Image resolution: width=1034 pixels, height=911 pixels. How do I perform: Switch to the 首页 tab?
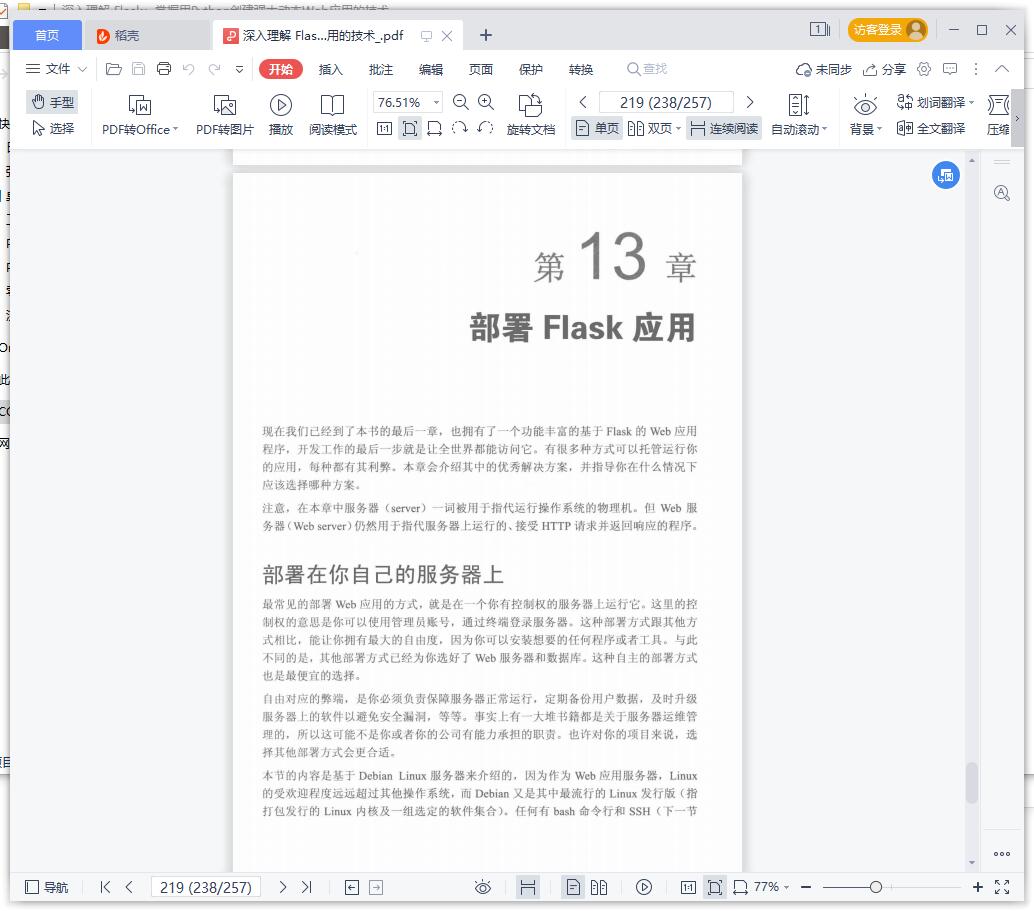(47, 35)
